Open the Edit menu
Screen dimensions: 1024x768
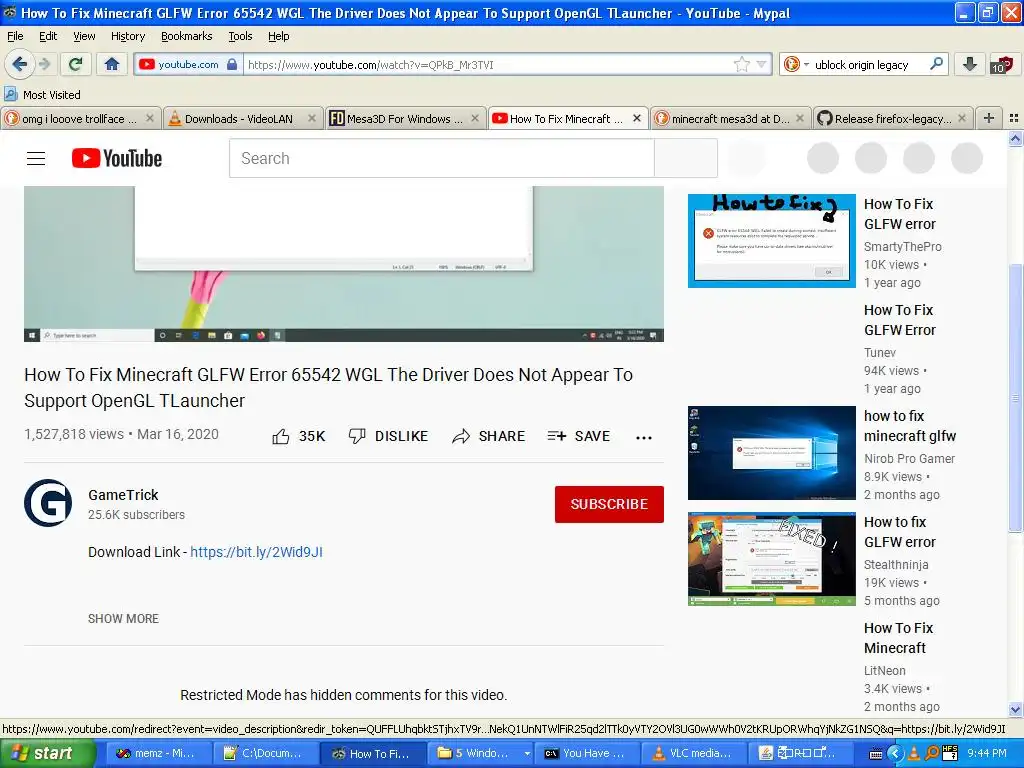tap(48, 36)
